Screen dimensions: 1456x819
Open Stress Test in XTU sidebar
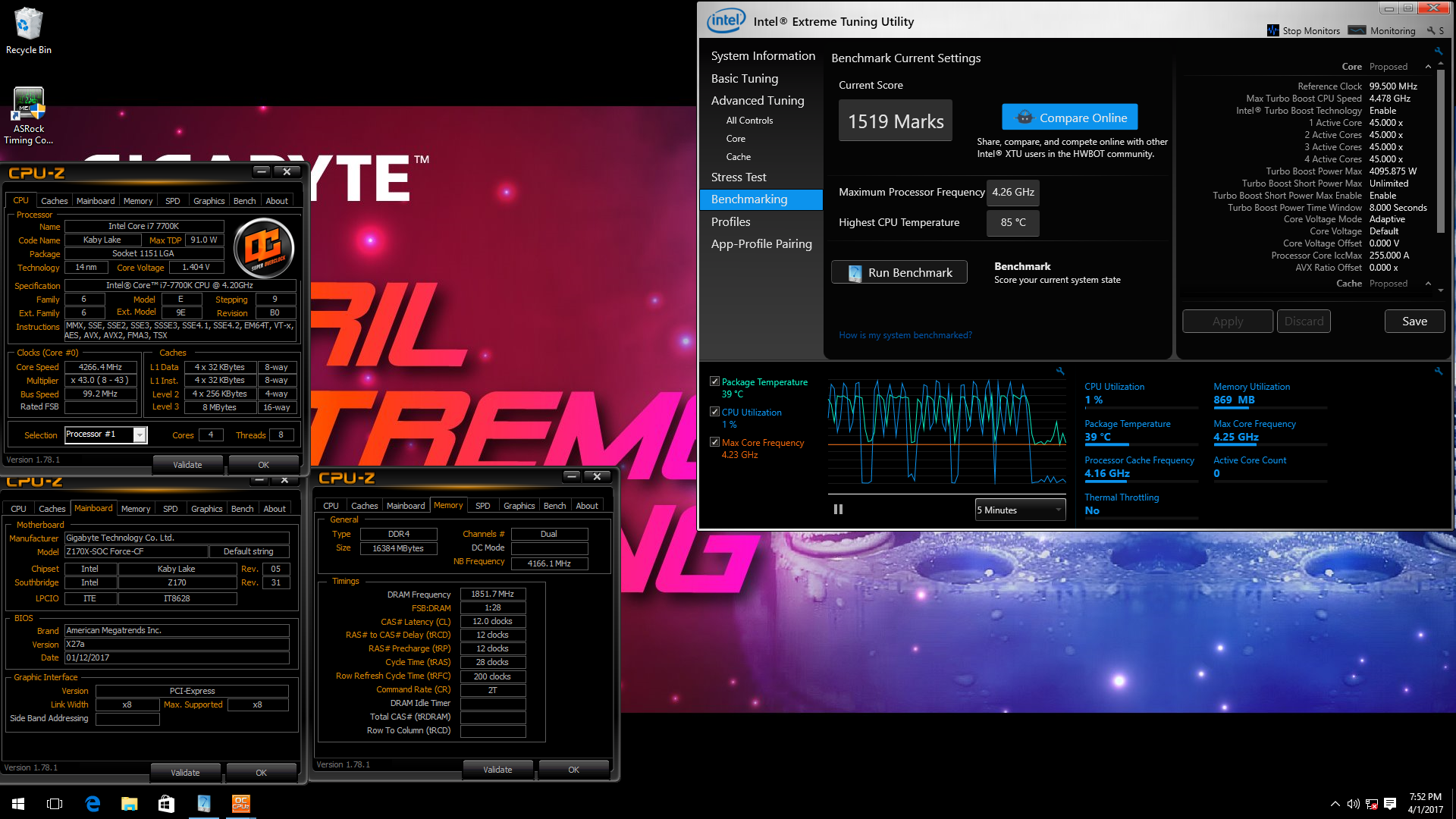739,177
